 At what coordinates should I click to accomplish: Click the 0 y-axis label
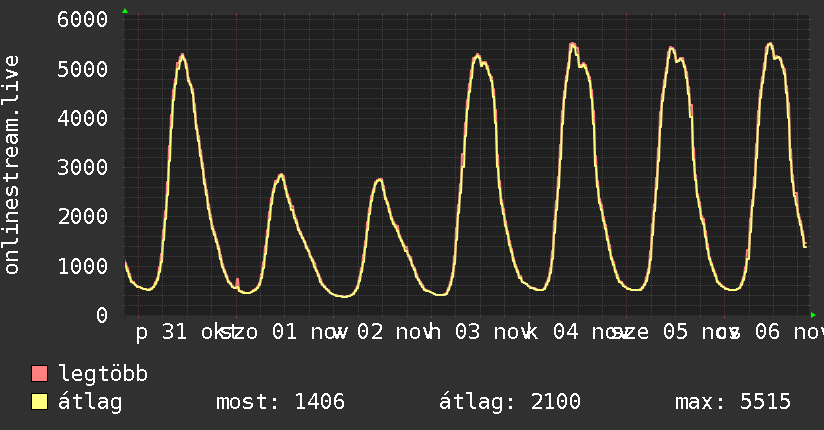(x=102, y=315)
